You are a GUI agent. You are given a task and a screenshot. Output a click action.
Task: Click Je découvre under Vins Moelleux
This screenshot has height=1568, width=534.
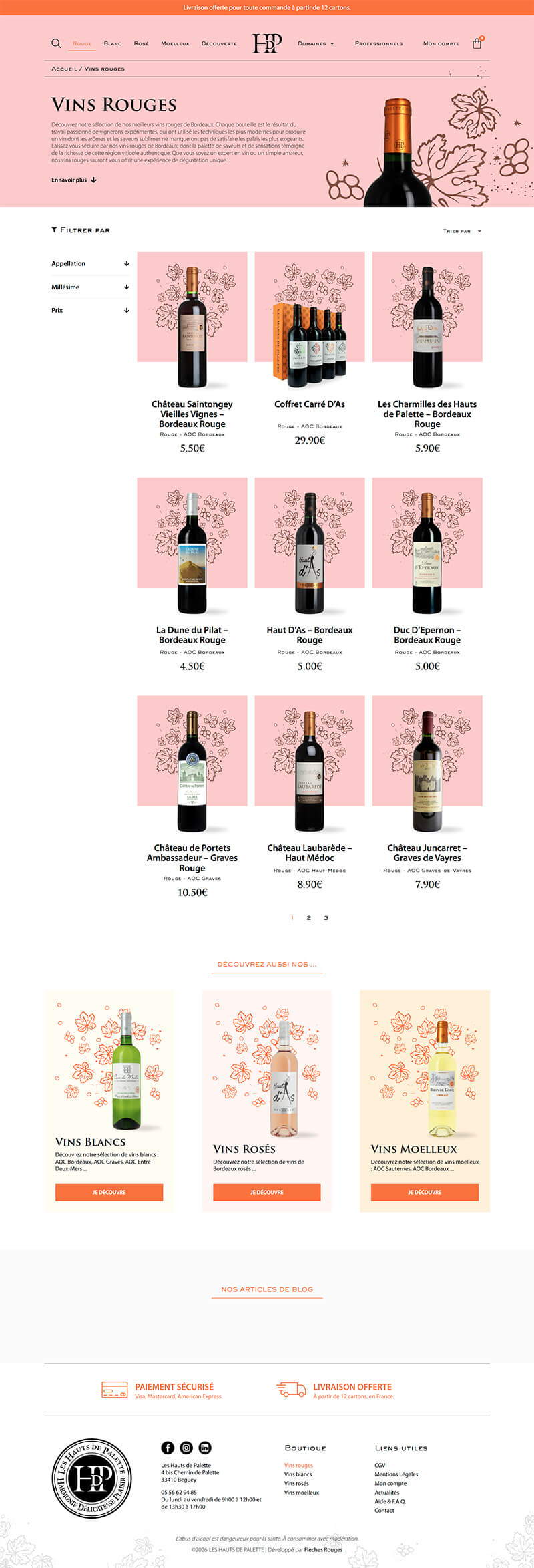[425, 1192]
